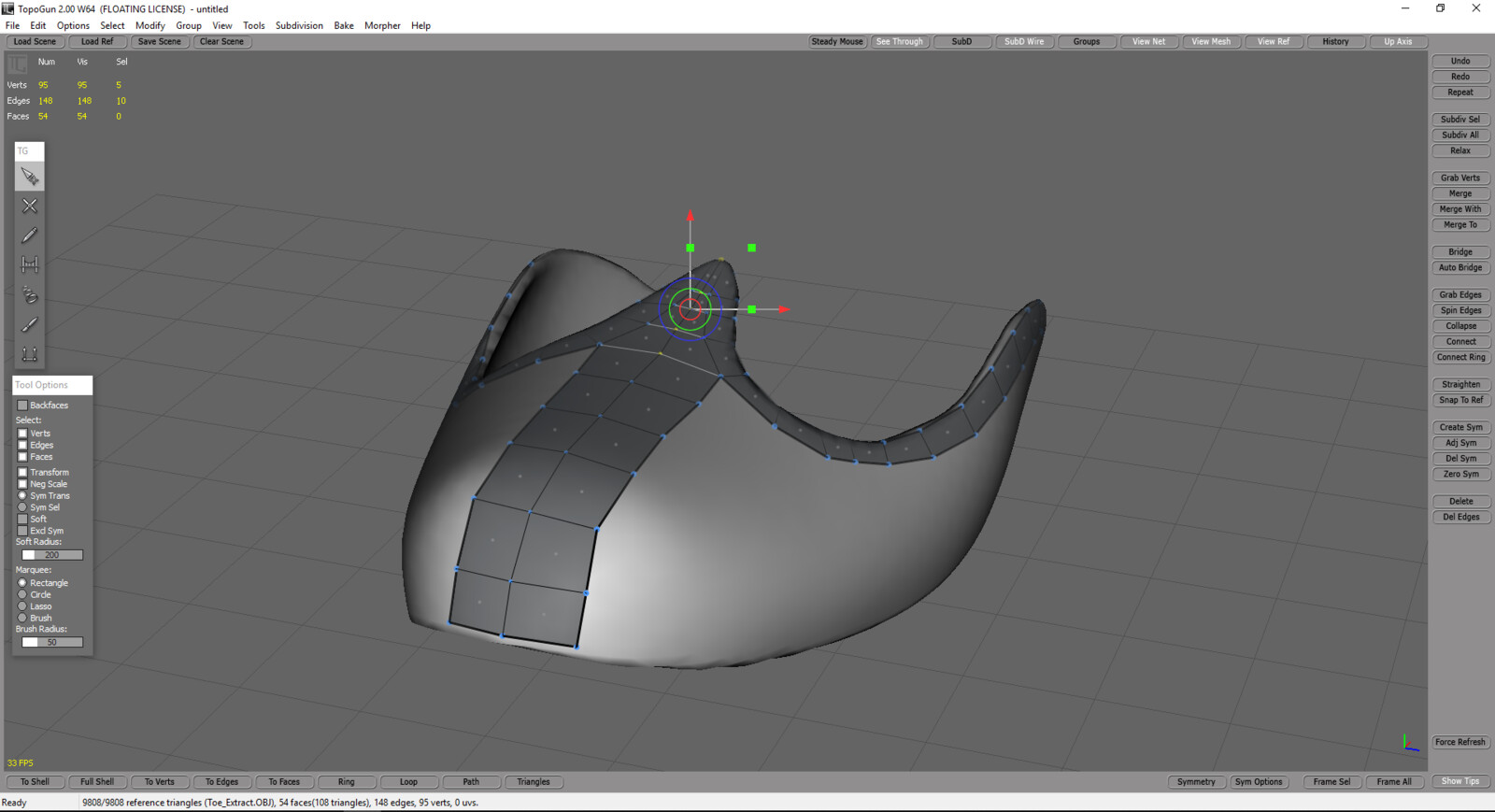Image resolution: width=1495 pixels, height=812 pixels.
Task: Click the Load Ref button
Action: 97,41
